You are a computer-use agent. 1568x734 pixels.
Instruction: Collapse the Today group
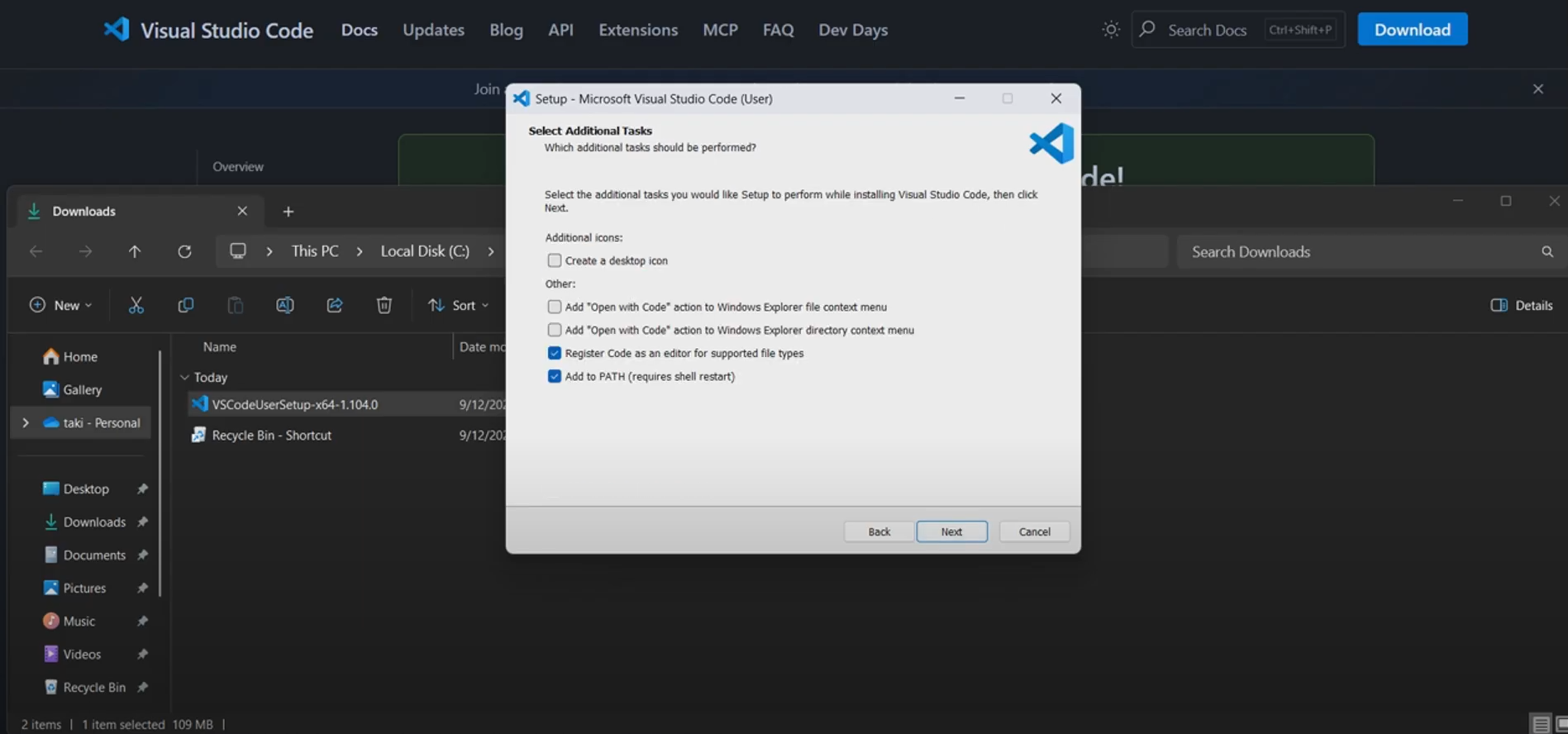click(x=184, y=377)
